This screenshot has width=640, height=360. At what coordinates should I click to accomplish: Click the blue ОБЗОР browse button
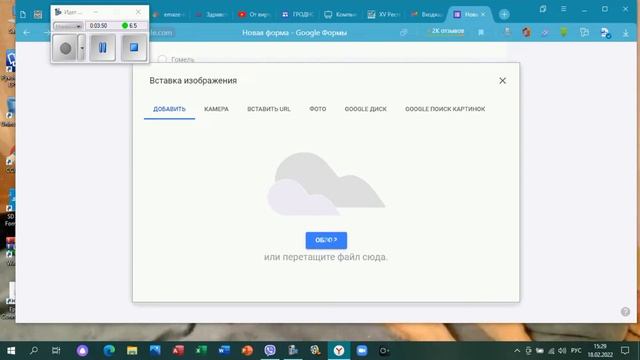tap(326, 240)
